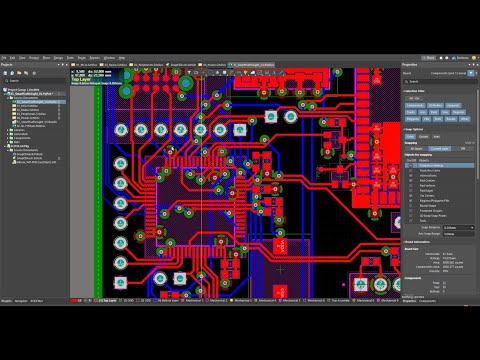Click the home icon next to Share button
Viewport: 480px width, 360px height.
pyautogui.click(x=441, y=58)
